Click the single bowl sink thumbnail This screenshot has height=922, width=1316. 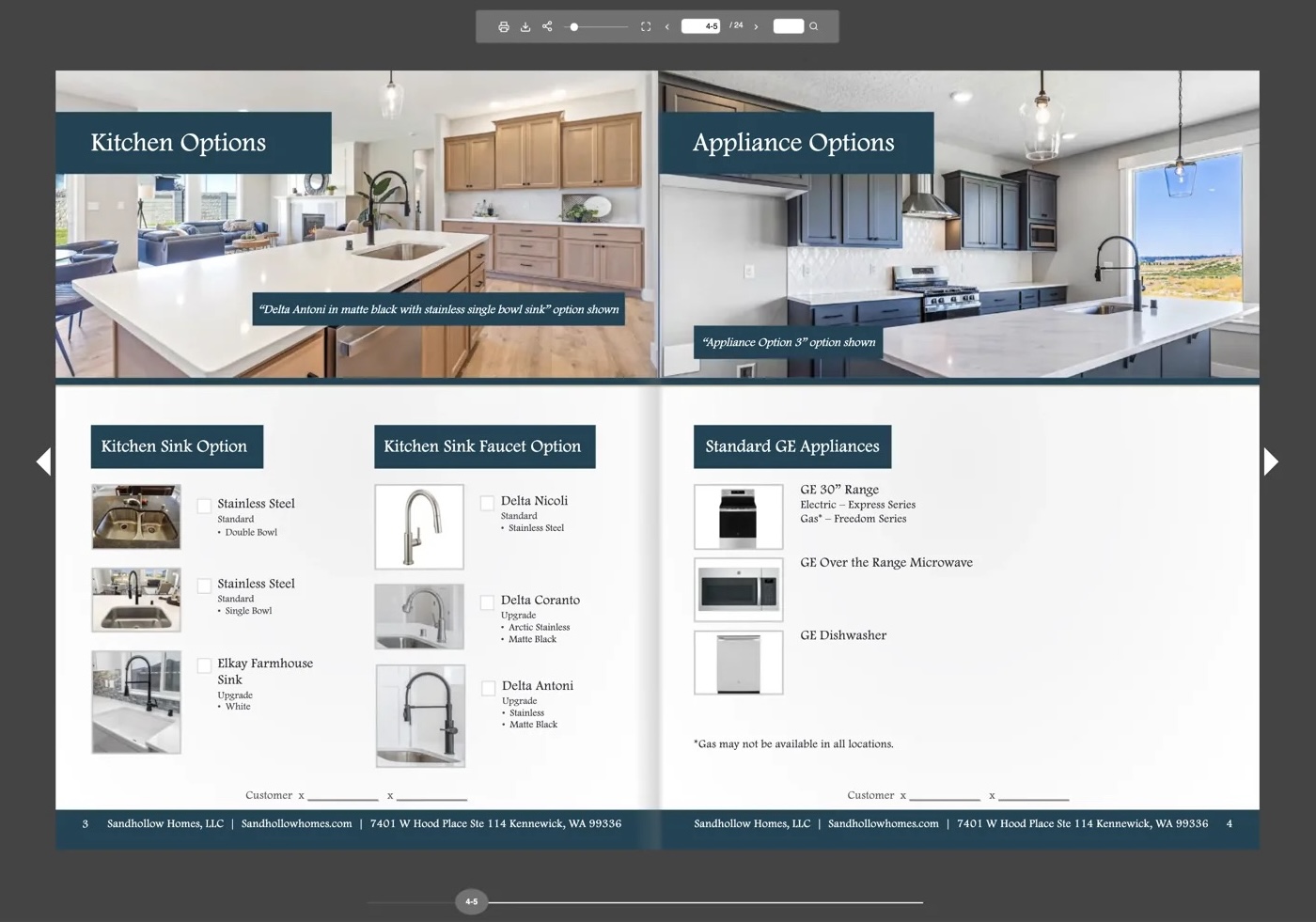click(136, 600)
